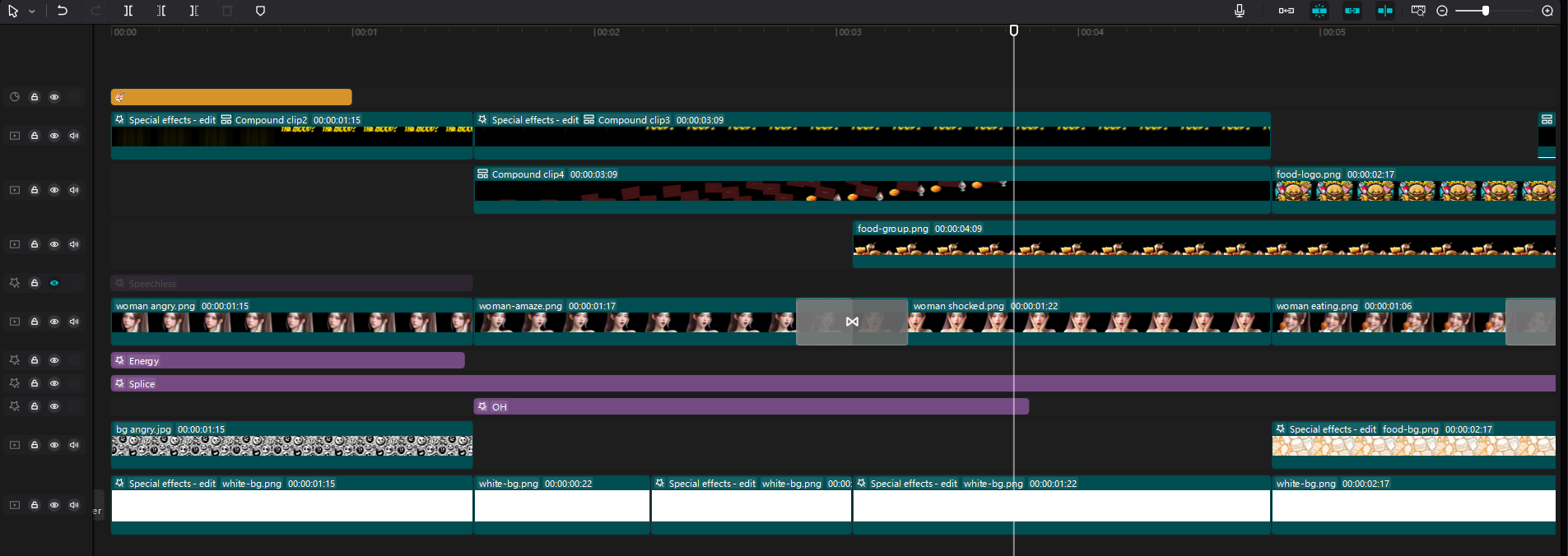Mute the white-bg.png track

click(74, 505)
